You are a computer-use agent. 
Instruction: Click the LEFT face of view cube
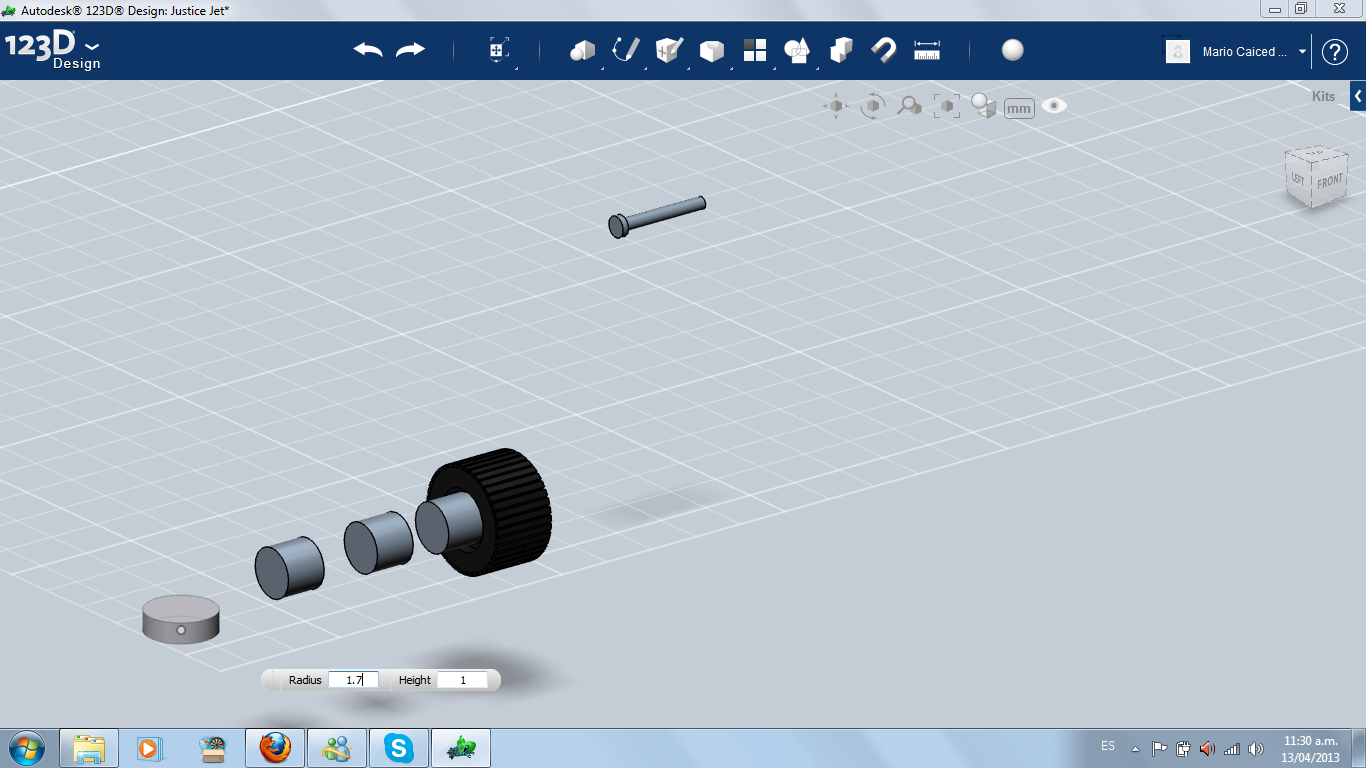tap(1297, 179)
